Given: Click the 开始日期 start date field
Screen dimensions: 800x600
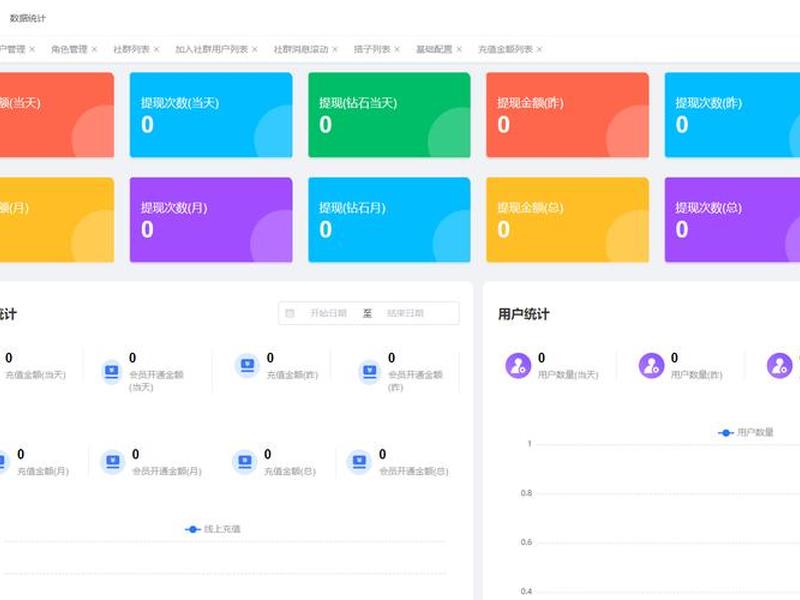Looking at the screenshot, I should point(329,313).
